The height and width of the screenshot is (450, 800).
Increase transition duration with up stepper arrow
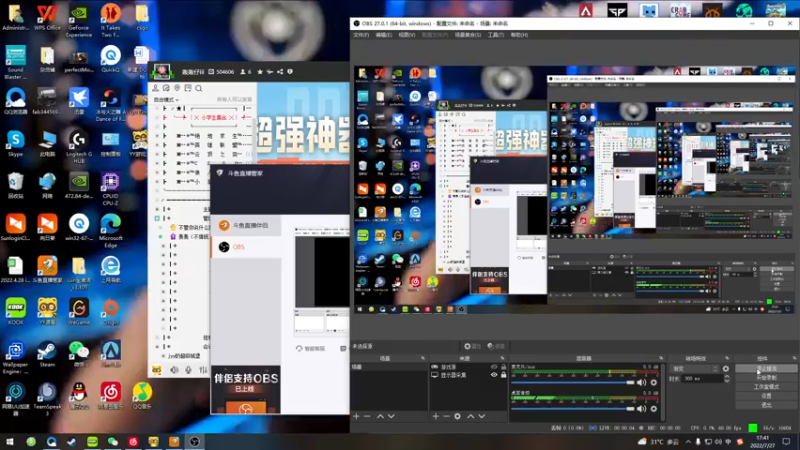pos(727,377)
